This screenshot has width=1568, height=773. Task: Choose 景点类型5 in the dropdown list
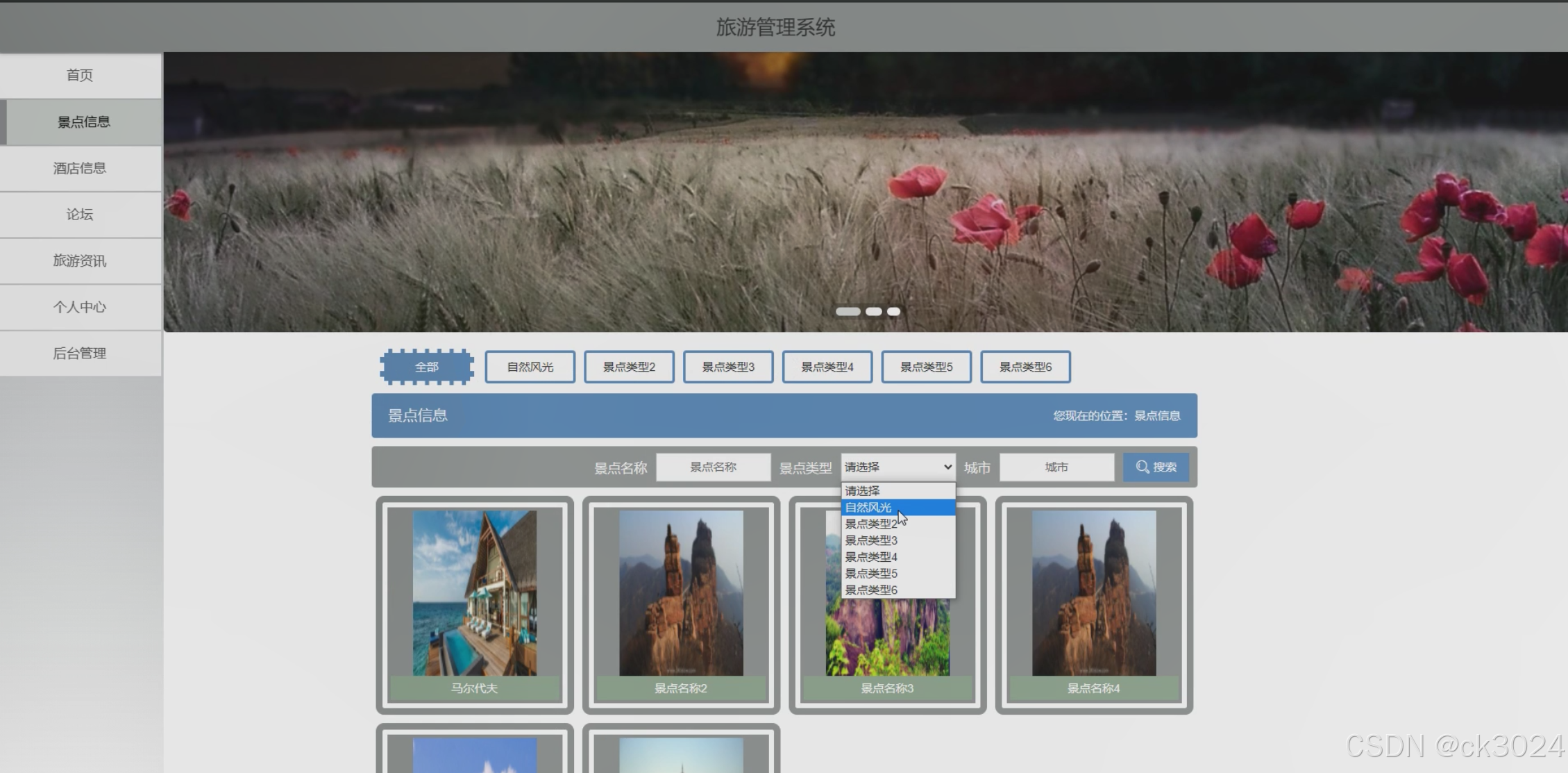tap(898, 574)
